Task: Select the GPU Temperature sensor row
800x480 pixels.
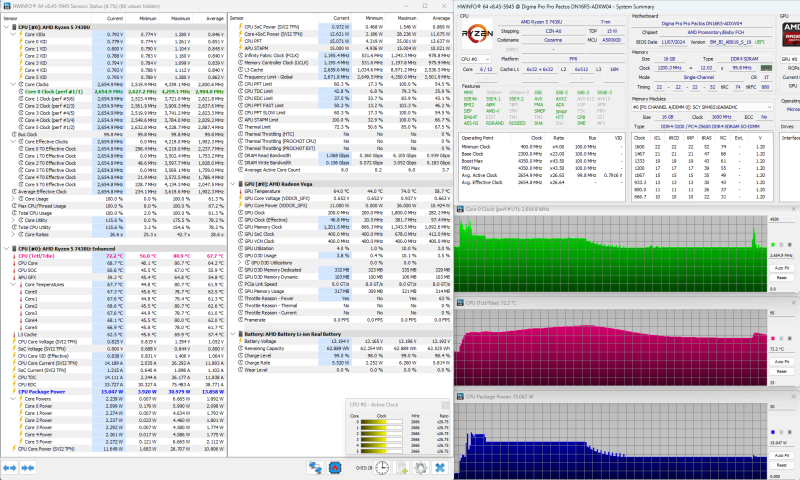Action: pos(340,191)
